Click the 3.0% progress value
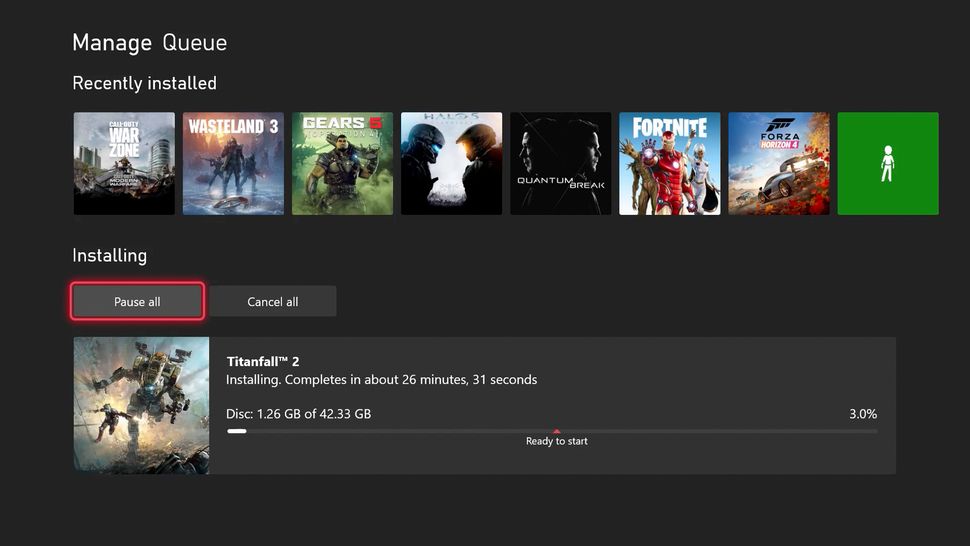This screenshot has height=546, width=970. coord(863,414)
